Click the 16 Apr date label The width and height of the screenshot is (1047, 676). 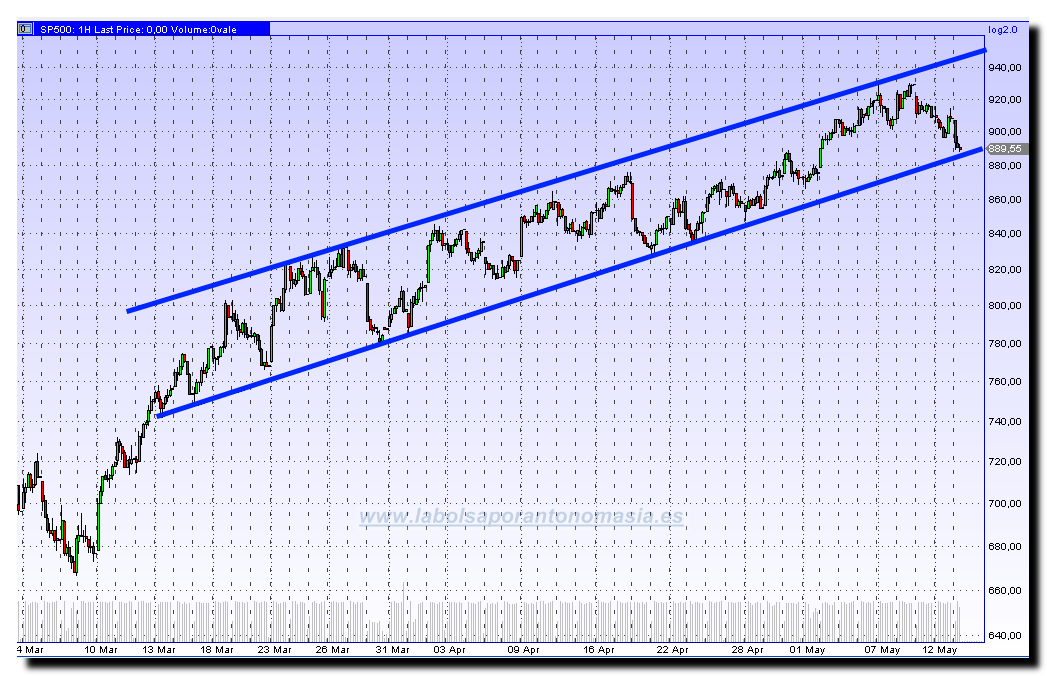(x=598, y=649)
